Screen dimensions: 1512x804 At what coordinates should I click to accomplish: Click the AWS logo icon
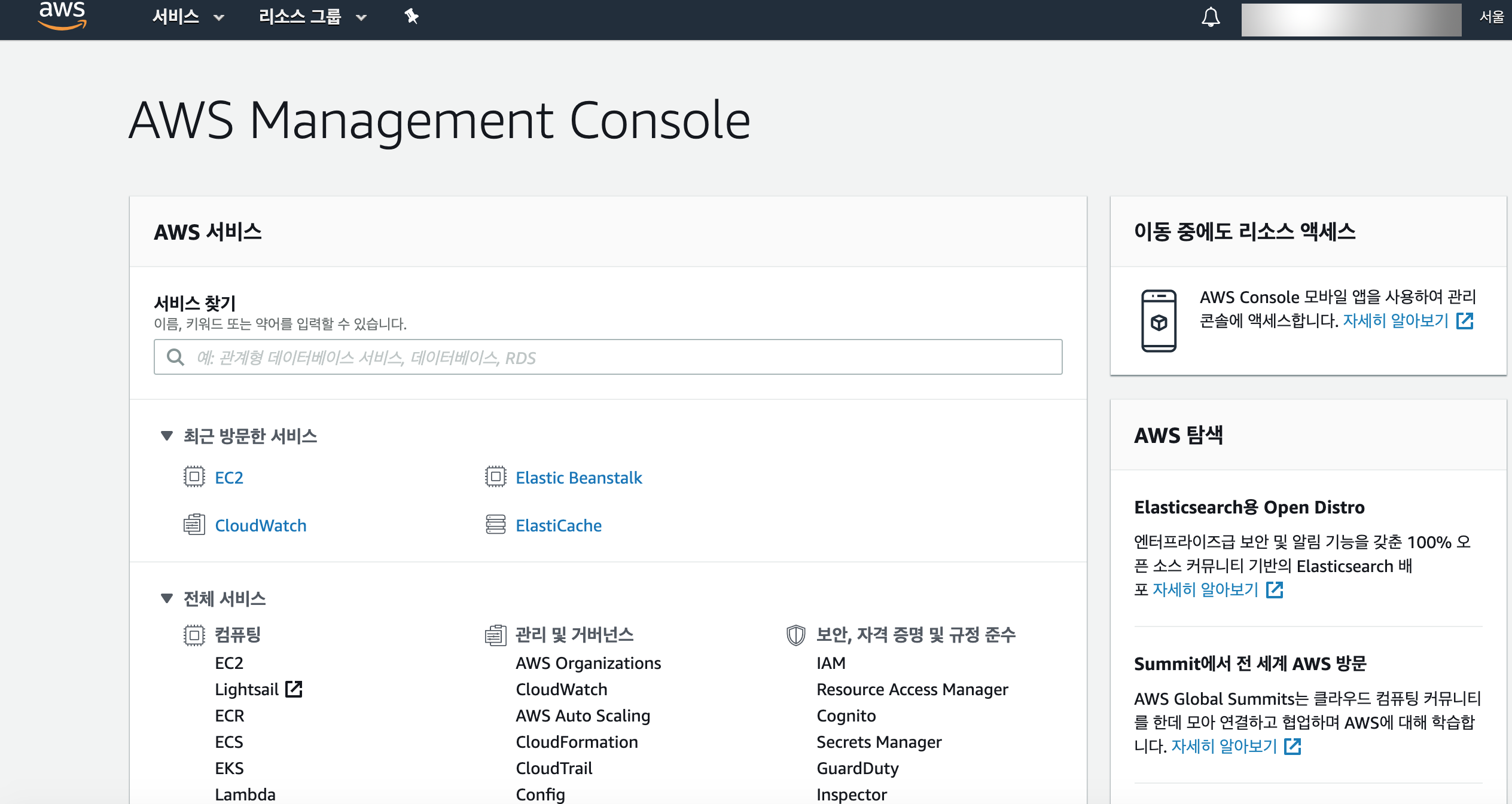click(x=62, y=16)
